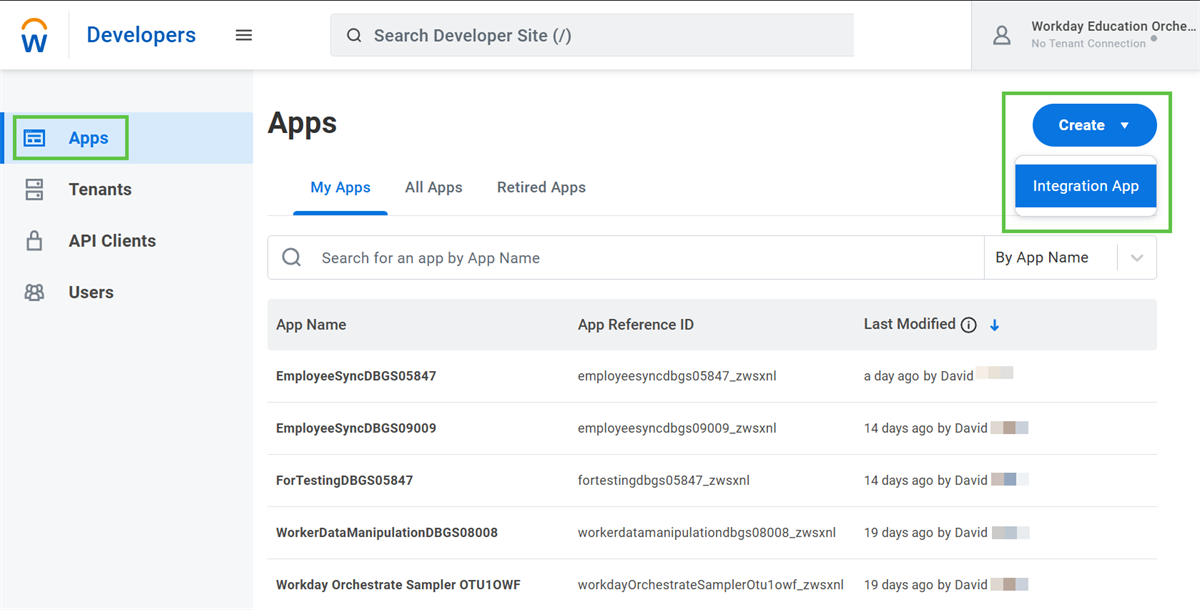Click No Tenant Connection status text

[x=1088, y=44]
